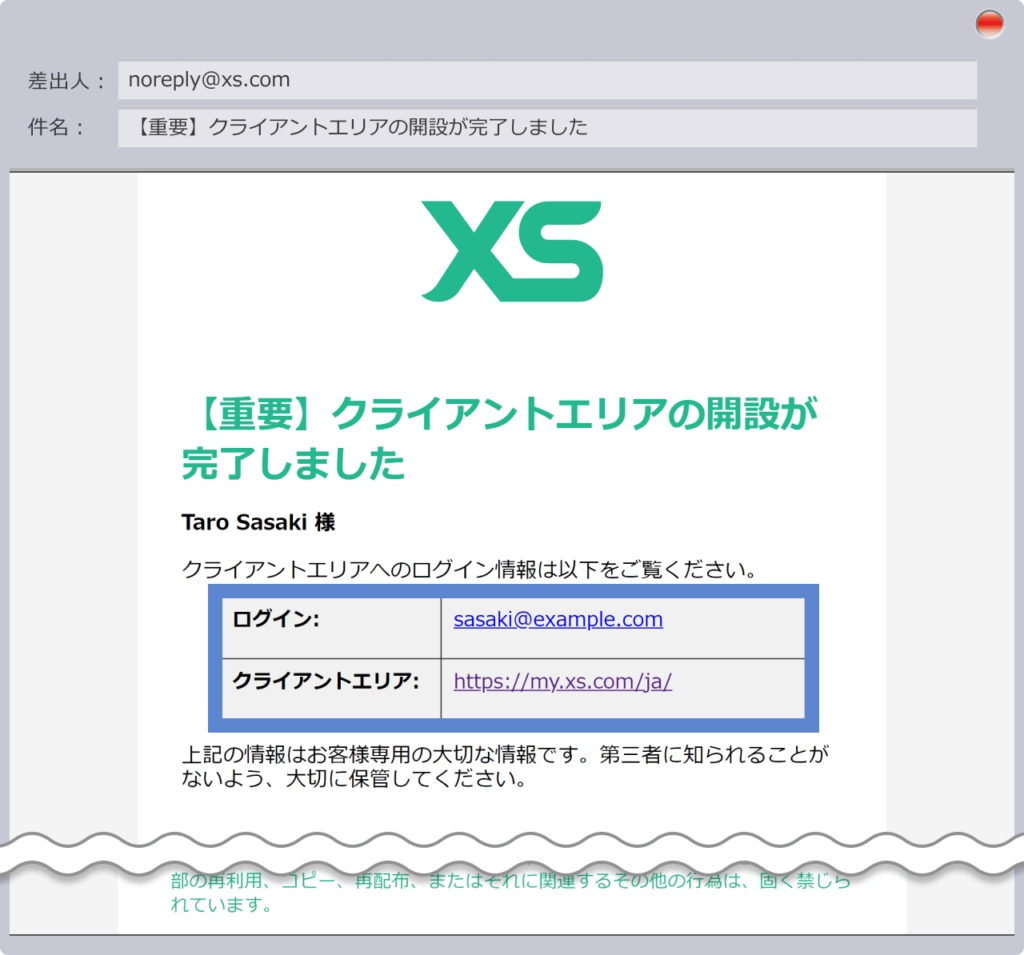This screenshot has width=1024, height=955.
Task: Click the name Taro Sasaki 様
Action: [259, 523]
